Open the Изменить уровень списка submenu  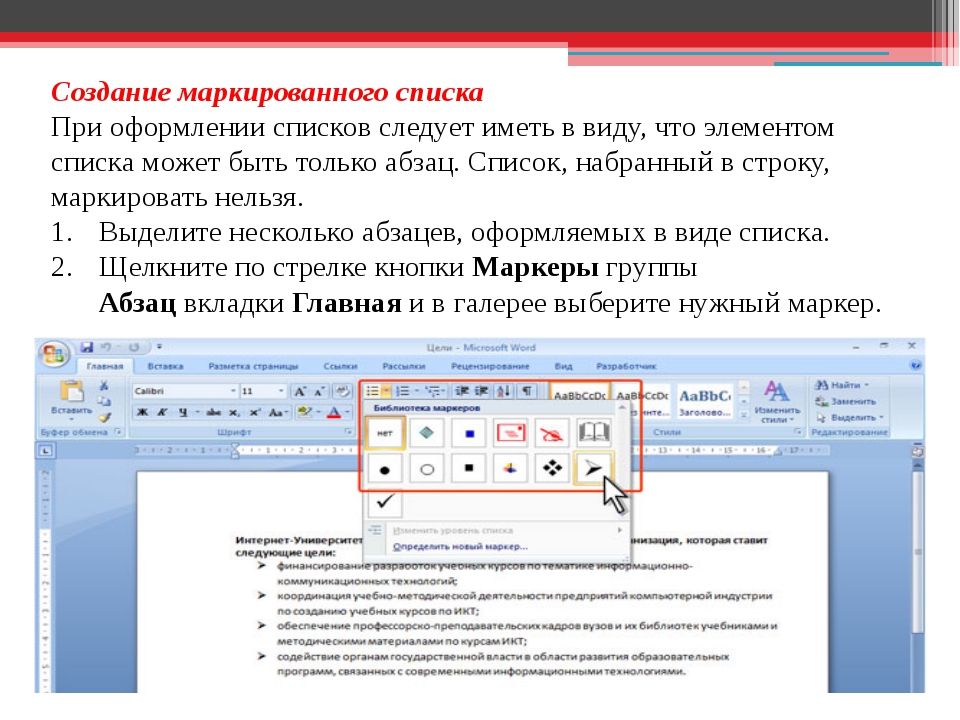click(x=496, y=530)
